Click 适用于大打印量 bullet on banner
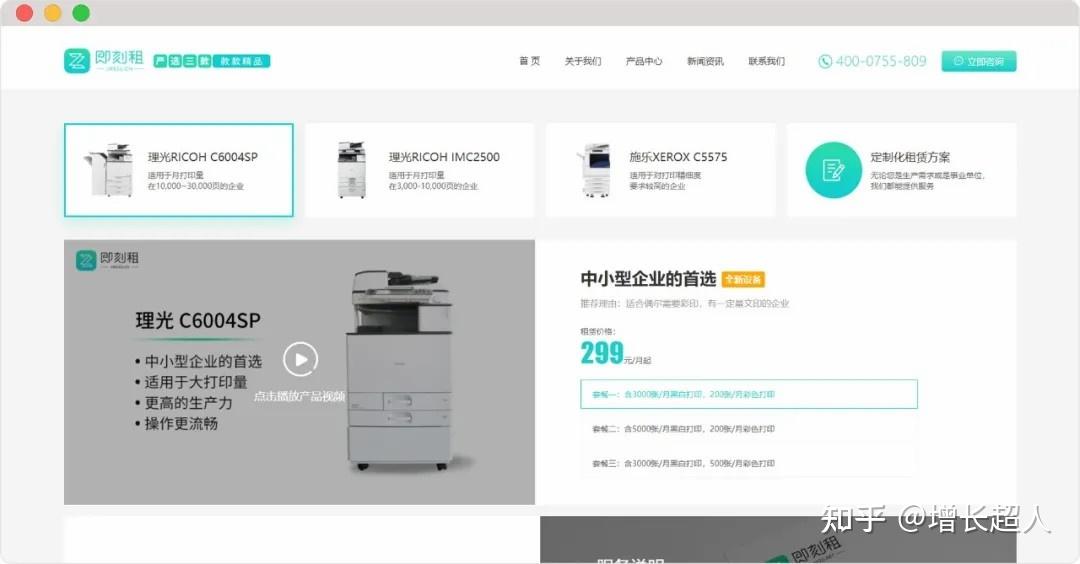The height and width of the screenshot is (564, 1080). pos(191,382)
